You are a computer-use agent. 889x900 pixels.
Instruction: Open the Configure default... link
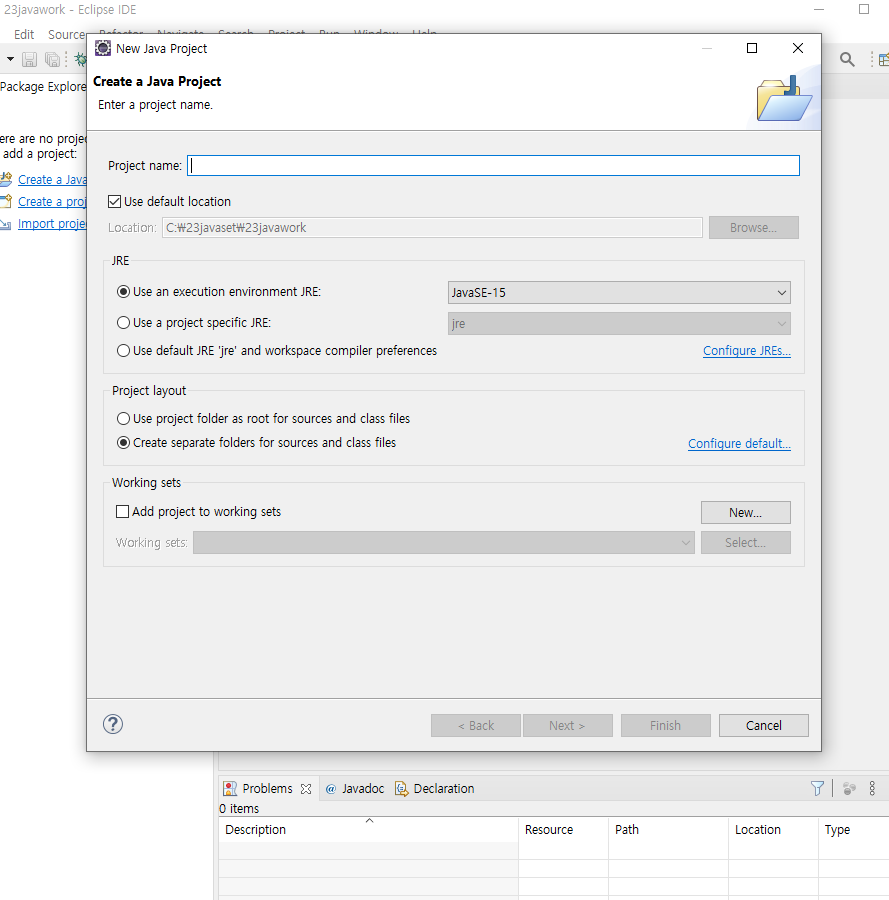(x=739, y=444)
